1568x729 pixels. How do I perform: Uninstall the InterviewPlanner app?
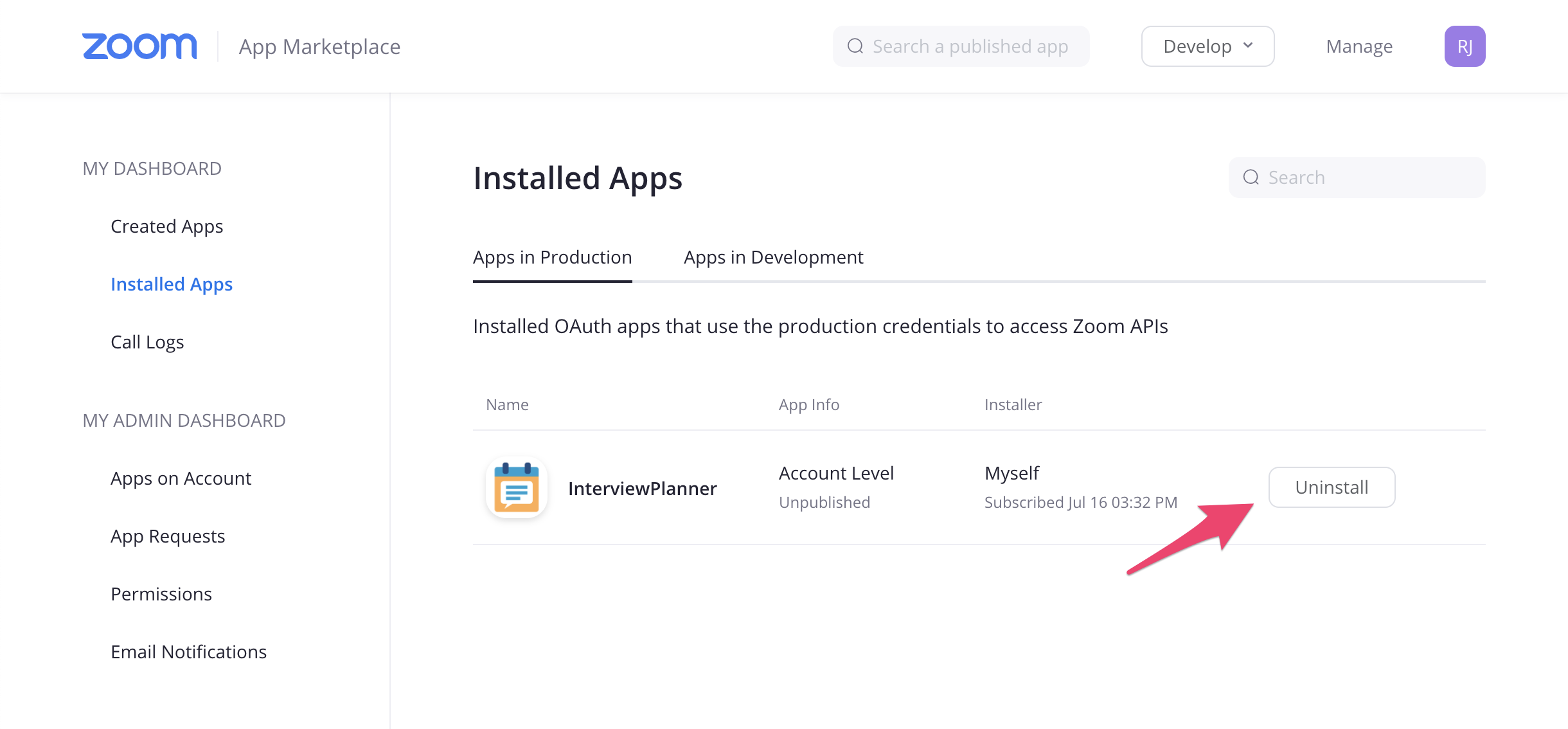(x=1332, y=487)
